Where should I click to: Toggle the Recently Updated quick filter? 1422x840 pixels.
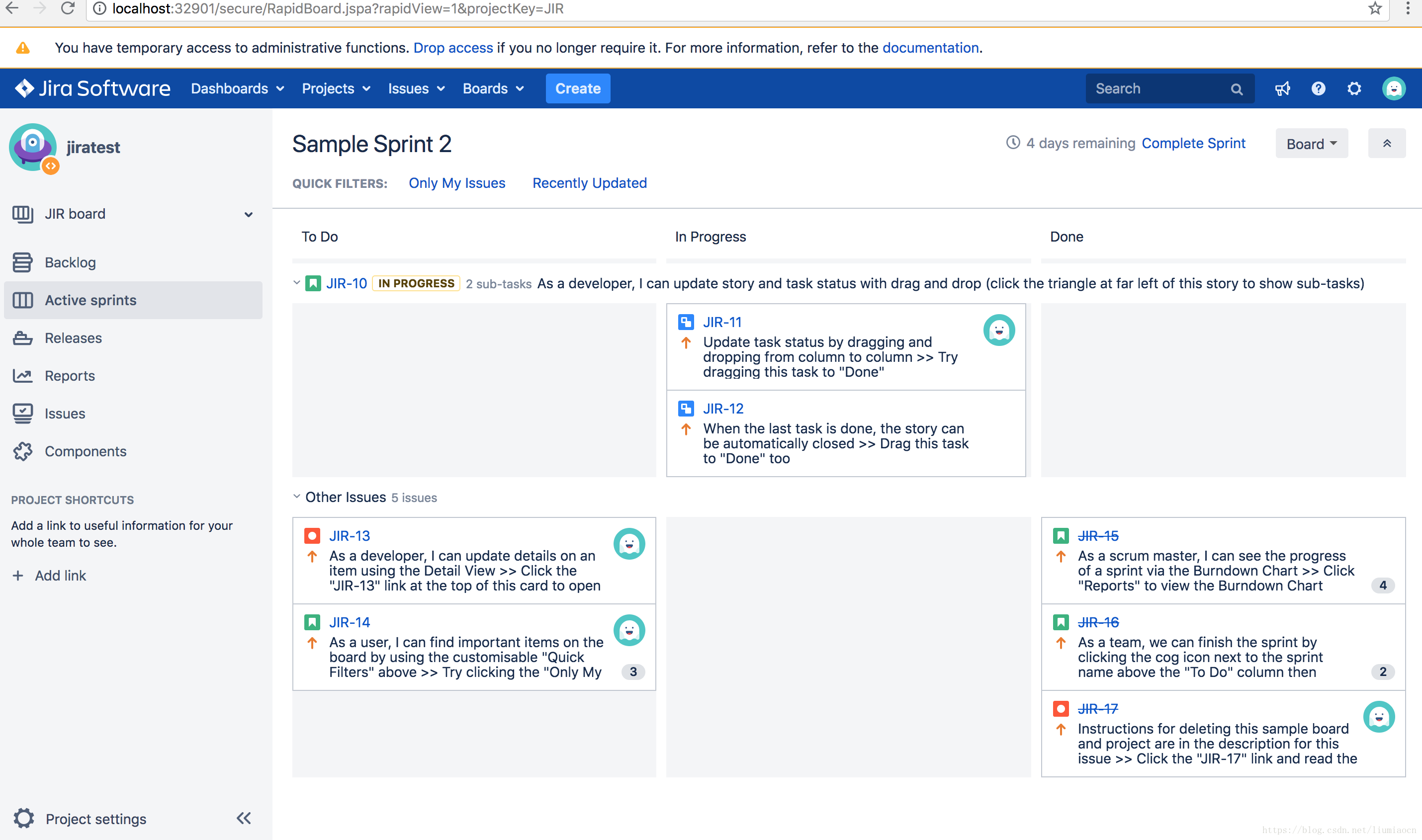tap(589, 183)
